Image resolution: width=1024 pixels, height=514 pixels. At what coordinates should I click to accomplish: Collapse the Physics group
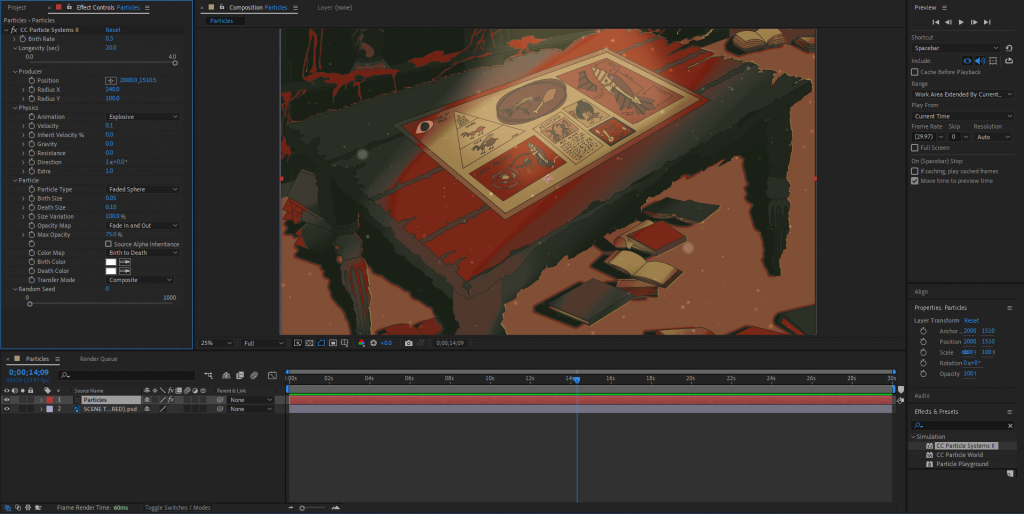point(15,108)
